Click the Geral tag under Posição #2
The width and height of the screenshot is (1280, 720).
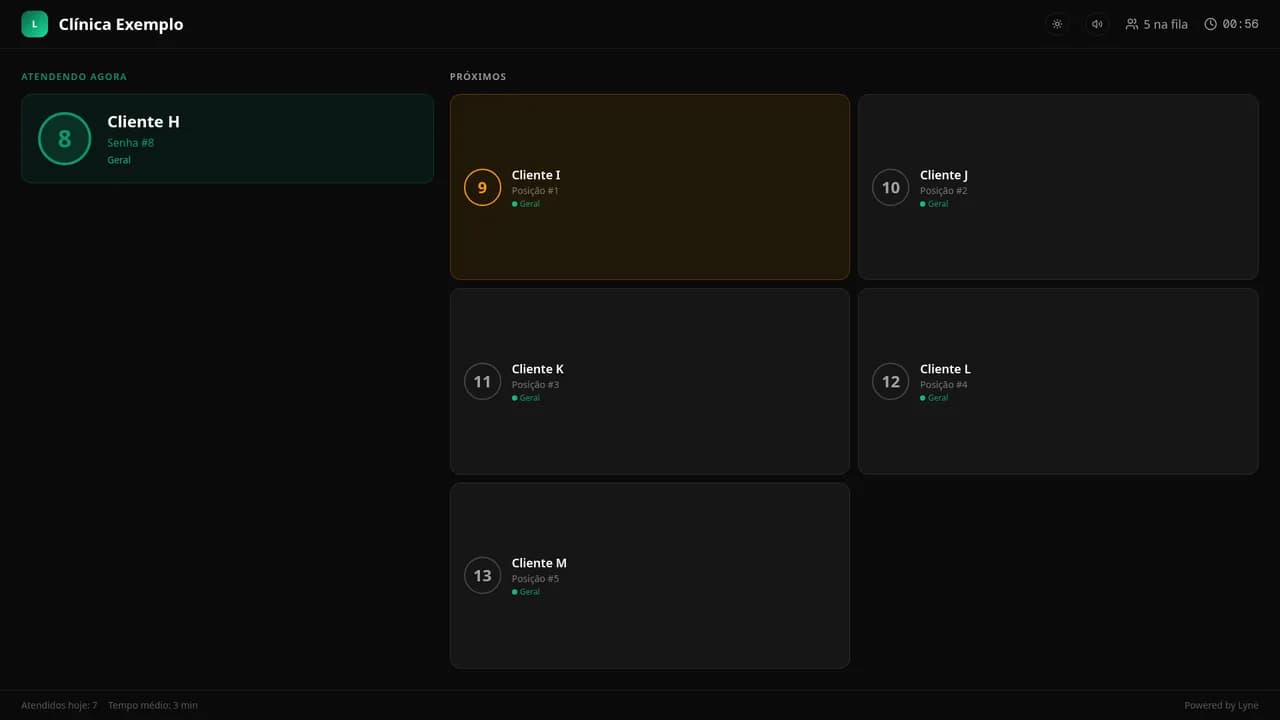point(934,204)
